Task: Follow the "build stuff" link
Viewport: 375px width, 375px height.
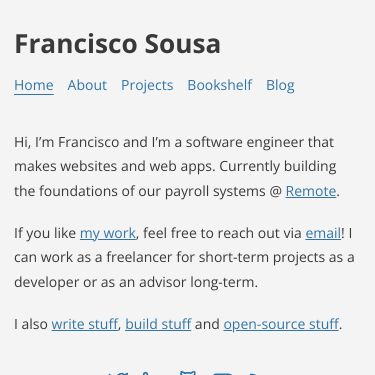Action: pos(158,324)
